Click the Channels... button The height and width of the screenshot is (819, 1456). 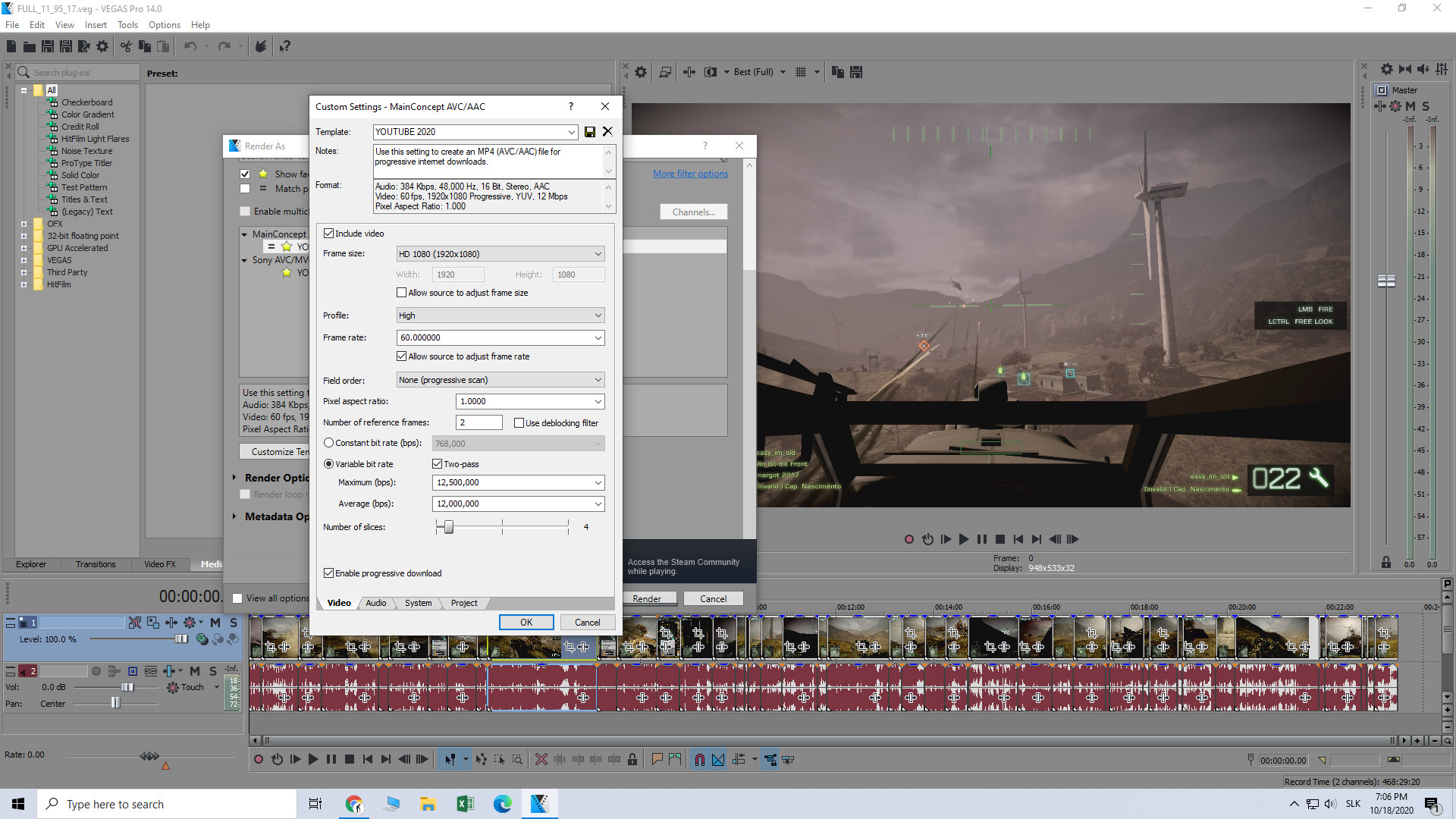(x=693, y=212)
